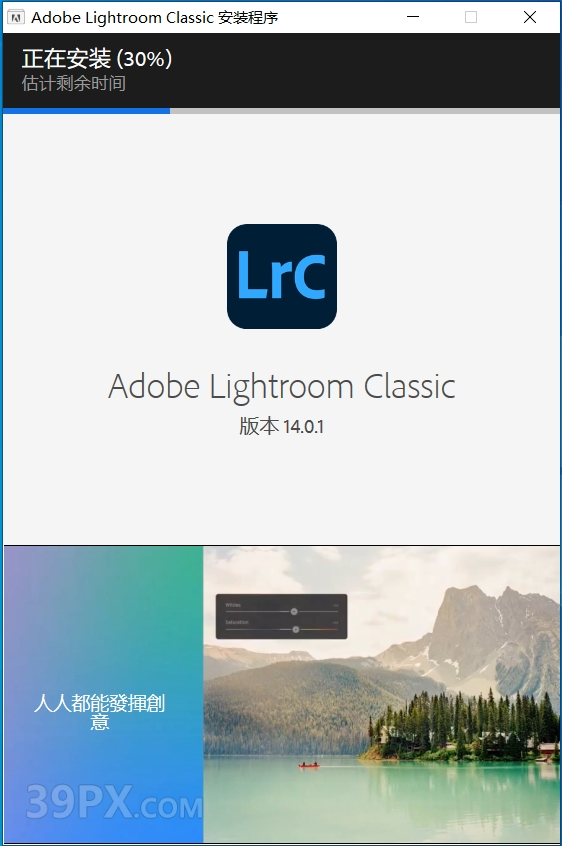Click the Adobe icon in title bar
Viewport: 562px width, 846px height.
click(15, 18)
